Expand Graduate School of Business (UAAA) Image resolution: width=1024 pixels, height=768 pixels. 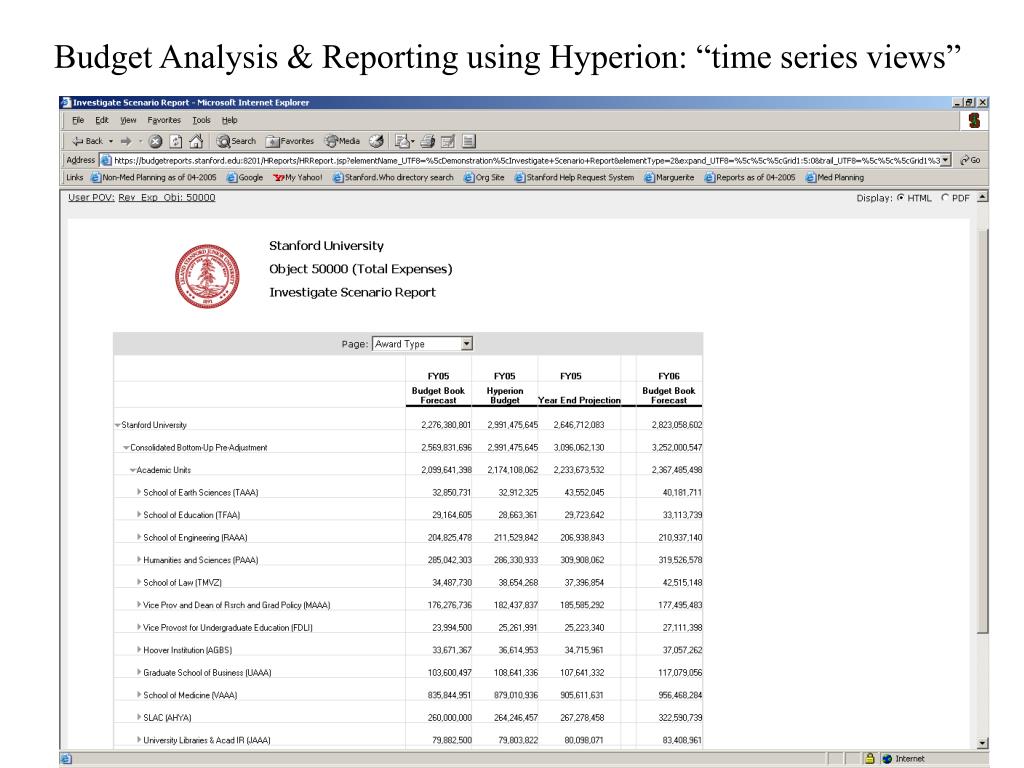click(x=139, y=672)
